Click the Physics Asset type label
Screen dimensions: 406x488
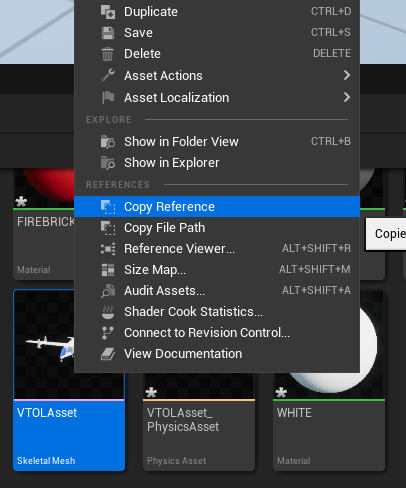[x=176, y=461]
